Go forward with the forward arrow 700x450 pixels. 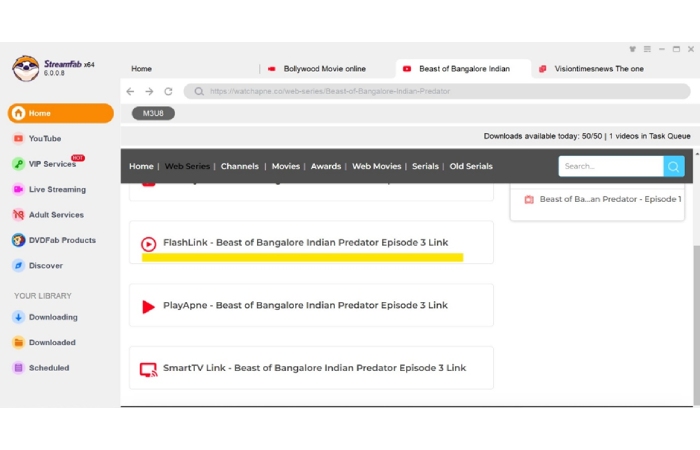coord(149,92)
